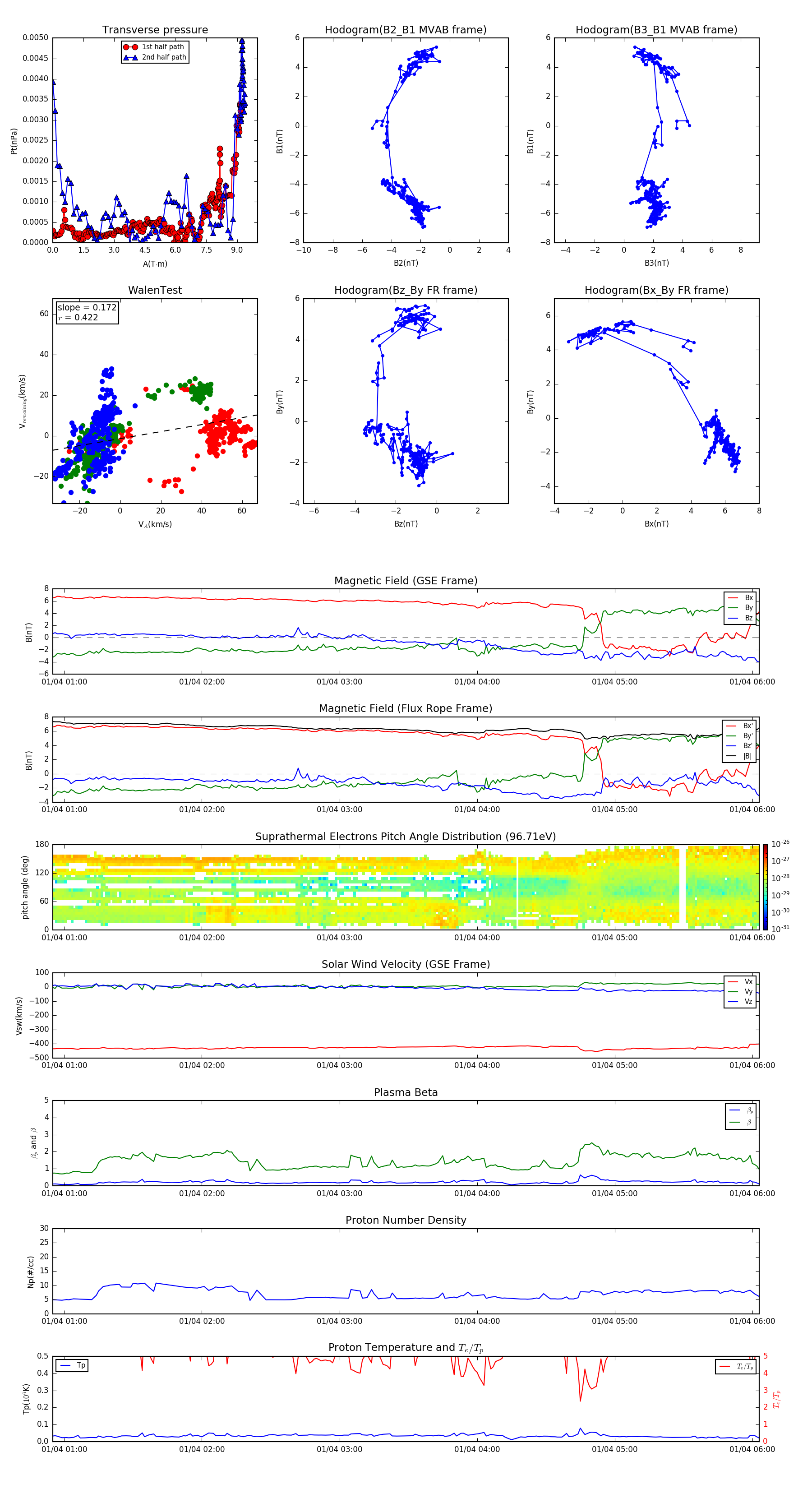The image size is (812, 1489).
Task: Click the 'Tp(10^6K)' y-axis label
Action: point(26,1399)
